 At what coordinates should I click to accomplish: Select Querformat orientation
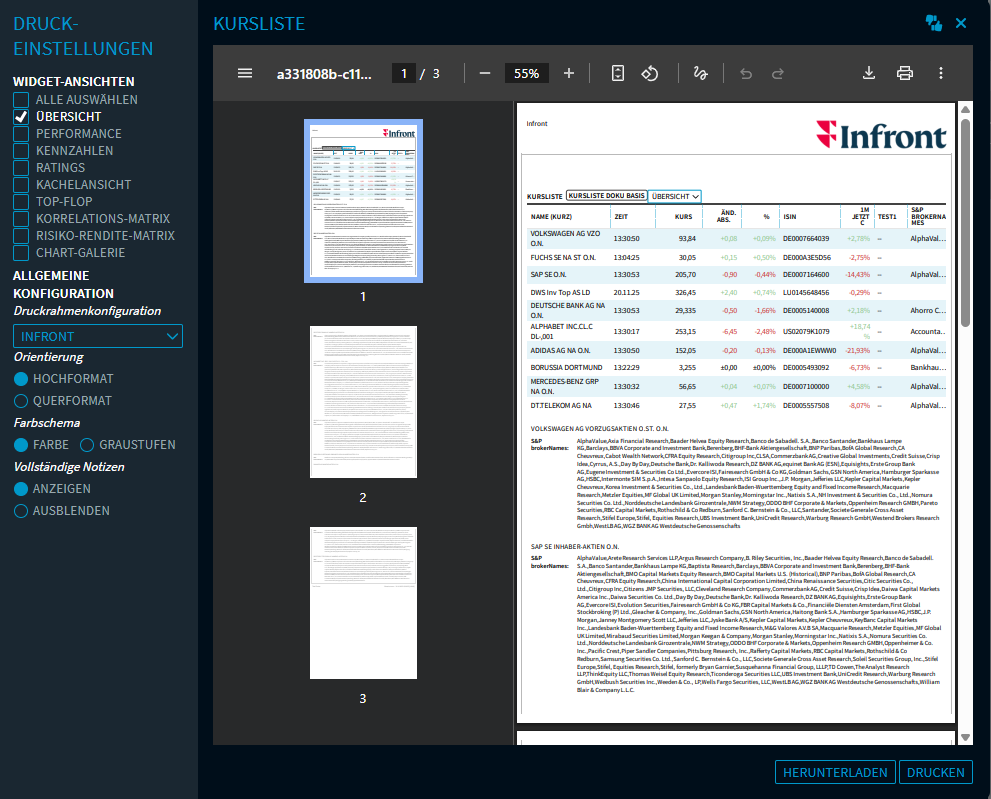coord(21,401)
